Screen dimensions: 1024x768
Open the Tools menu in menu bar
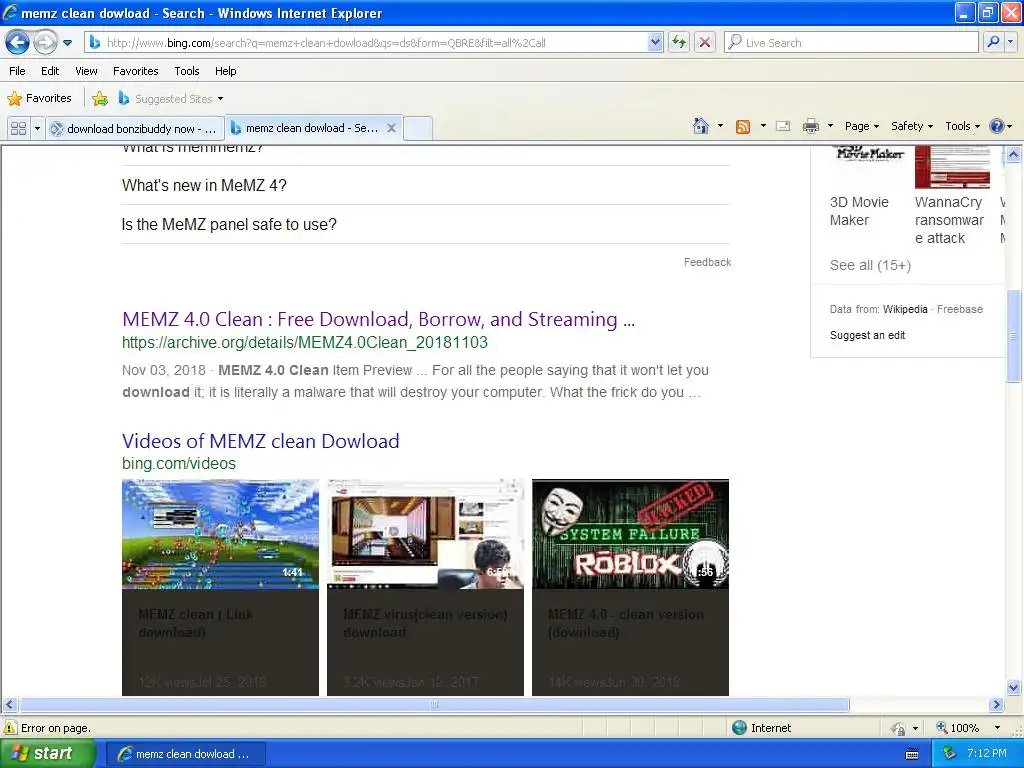coord(187,71)
